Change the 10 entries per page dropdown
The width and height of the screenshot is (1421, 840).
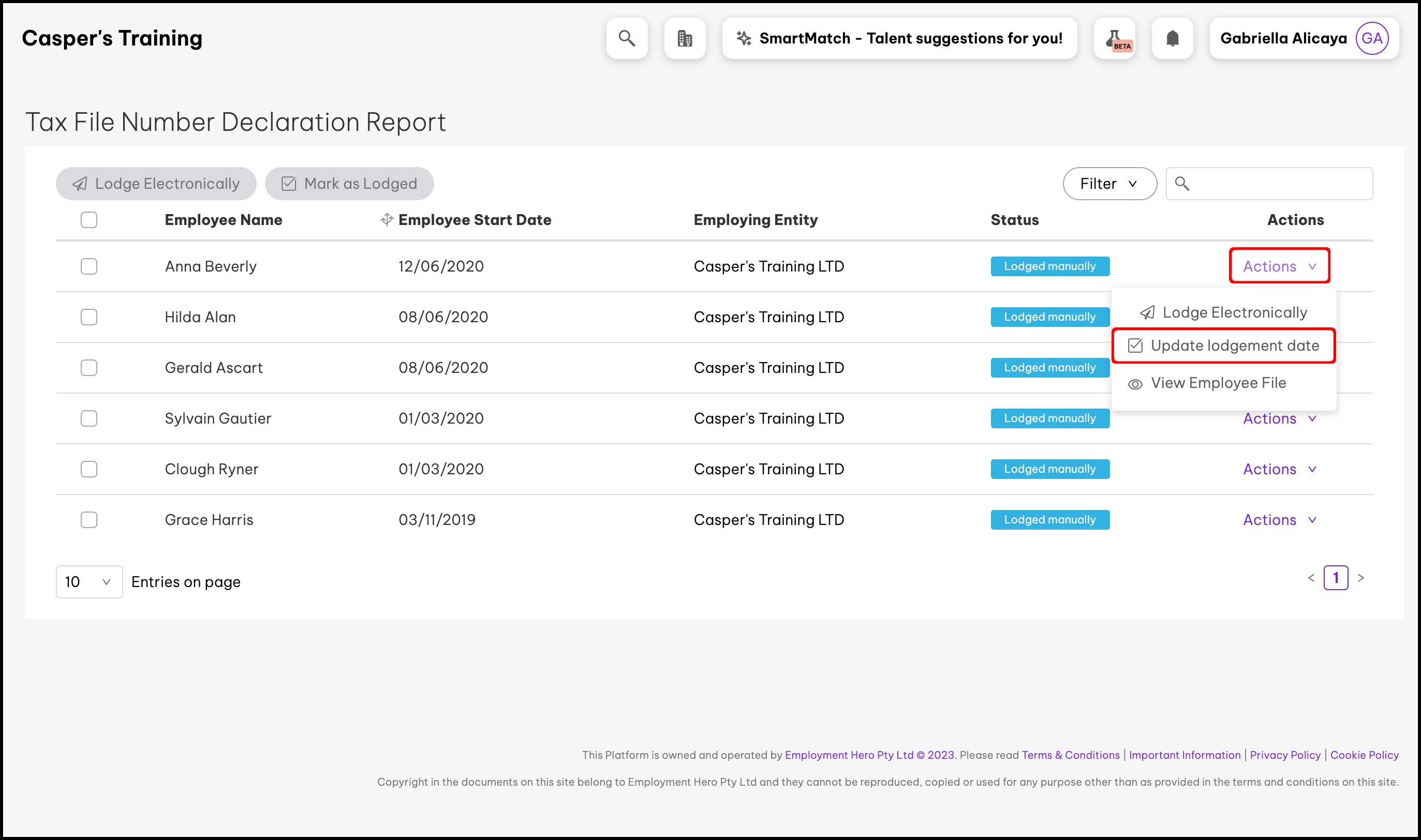click(x=89, y=582)
